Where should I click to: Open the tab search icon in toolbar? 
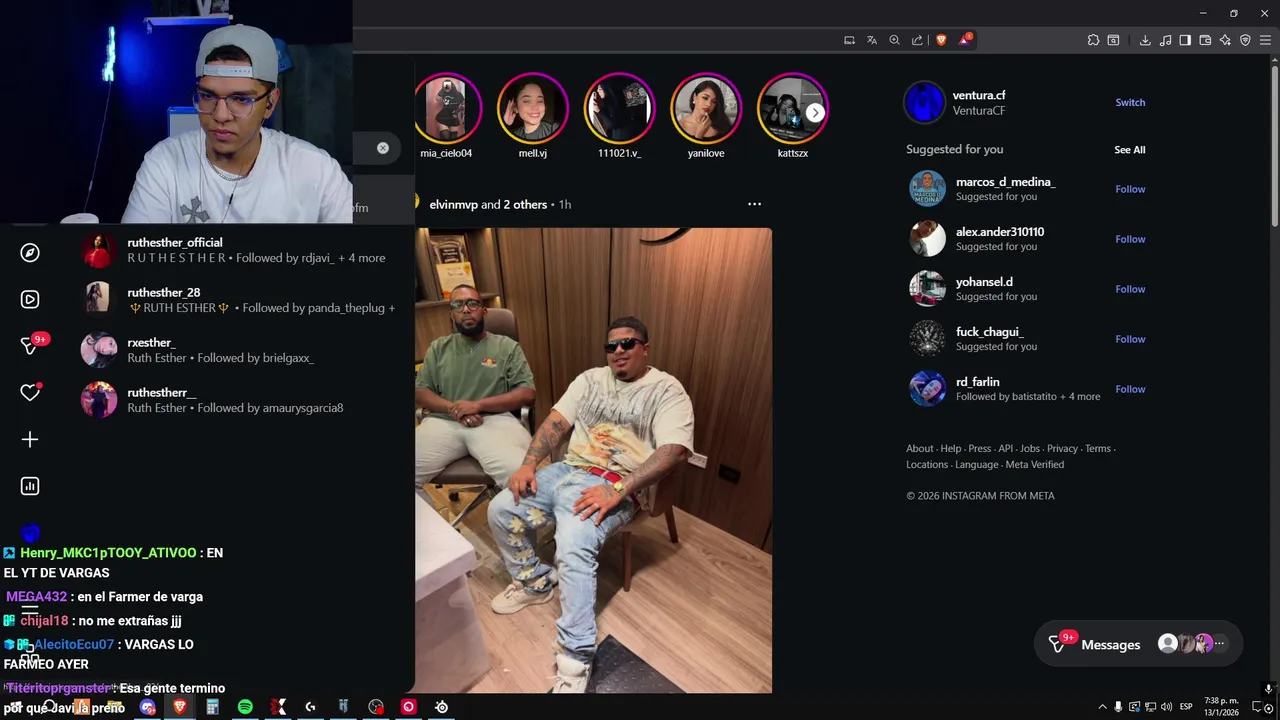coord(1113,40)
